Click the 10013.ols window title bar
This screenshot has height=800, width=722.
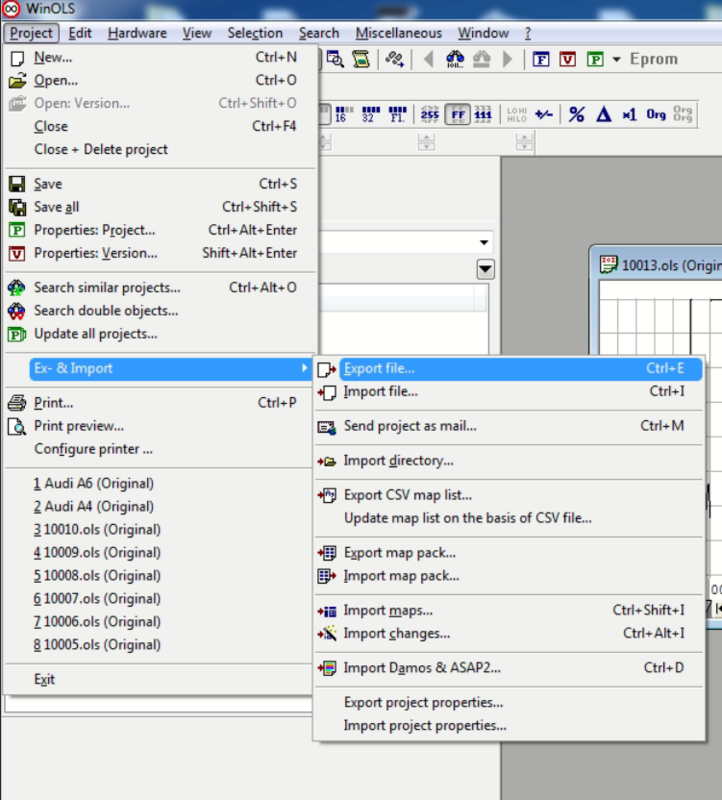[x=670, y=265]
